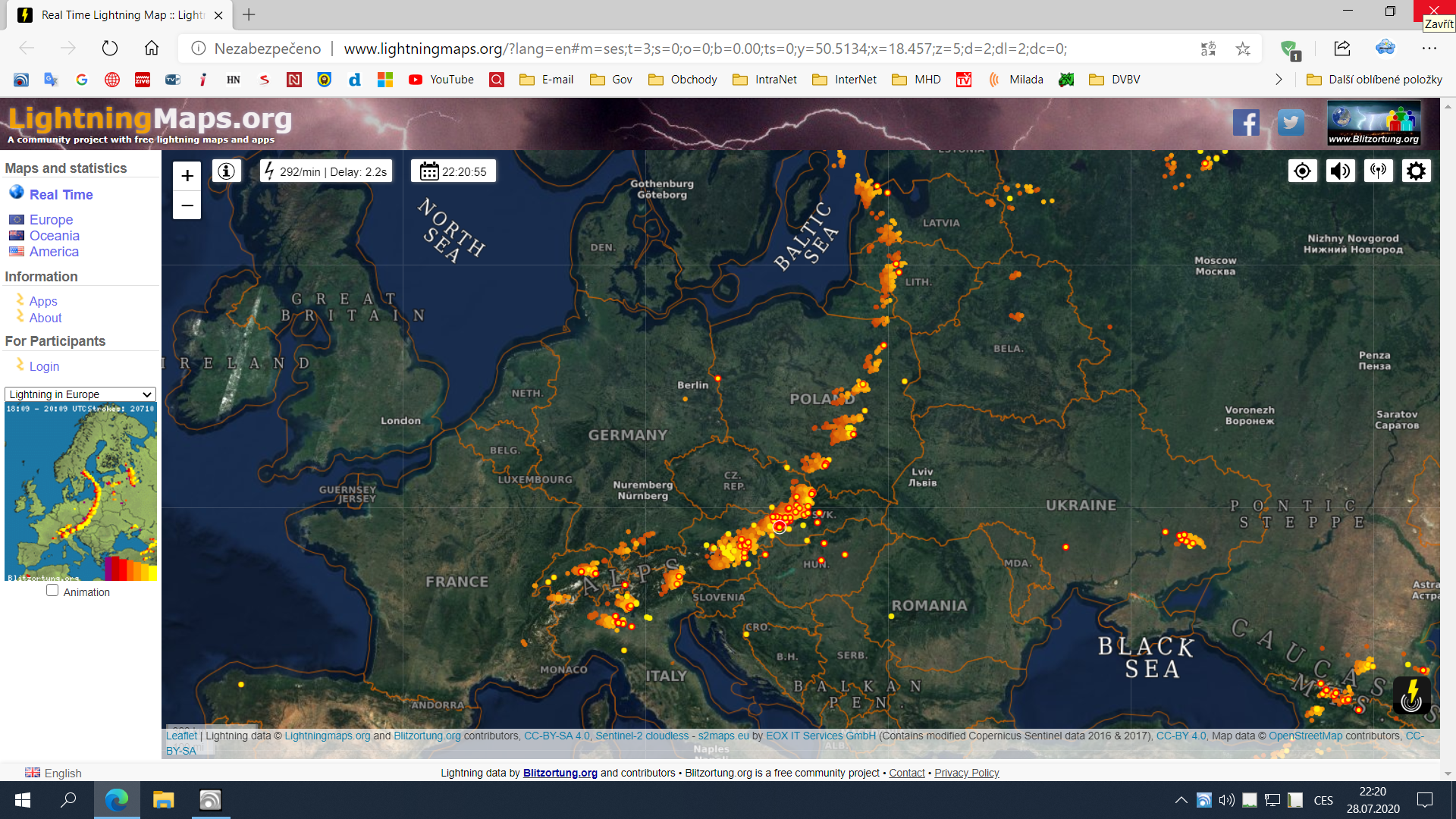
Task: Open Windows Start menu
Action: tap(23, 800)
